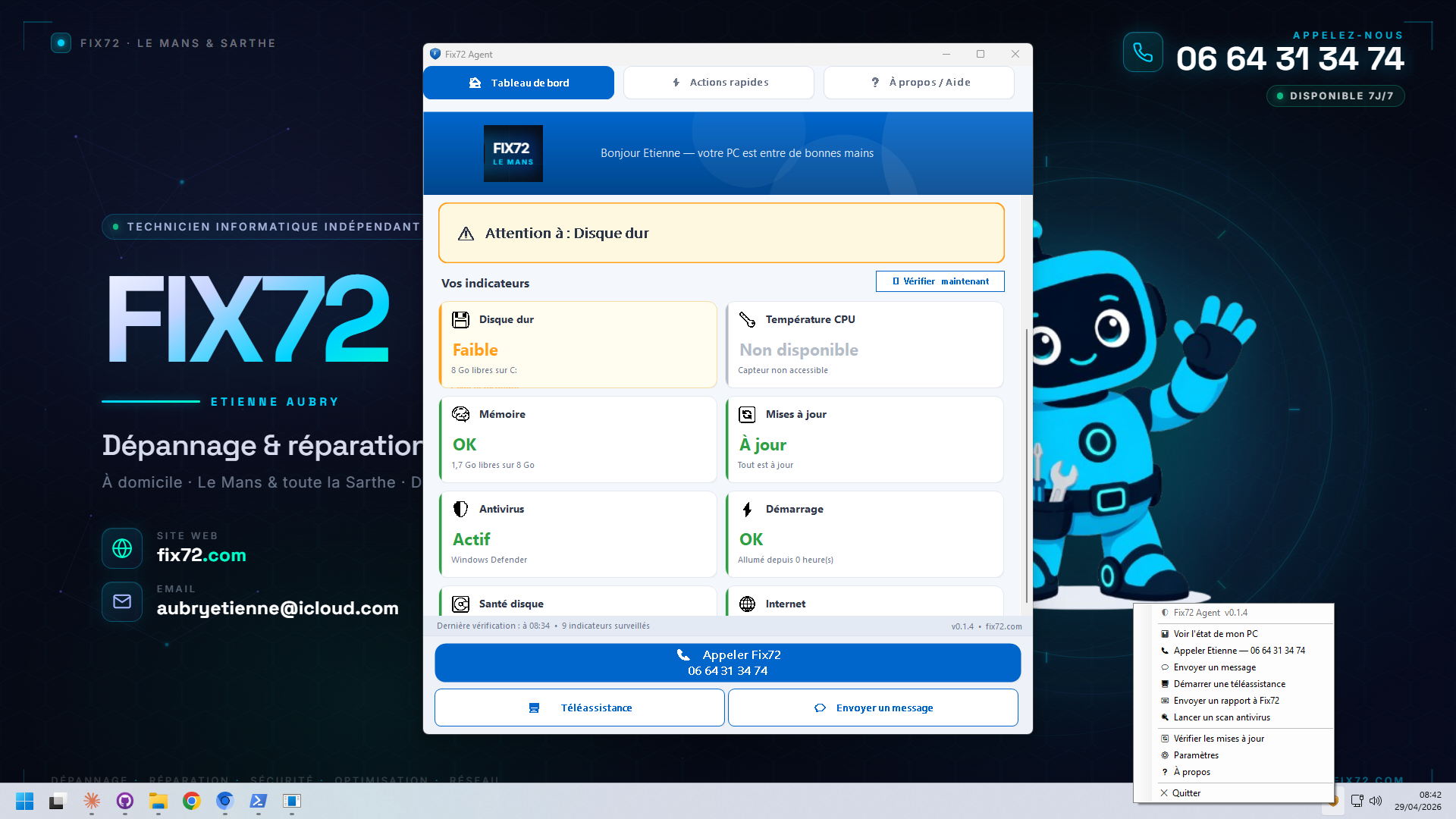Select "Quitter" in the tray menu
This screenshot has width=1456, height=819.
click(x=1234, y=793)
